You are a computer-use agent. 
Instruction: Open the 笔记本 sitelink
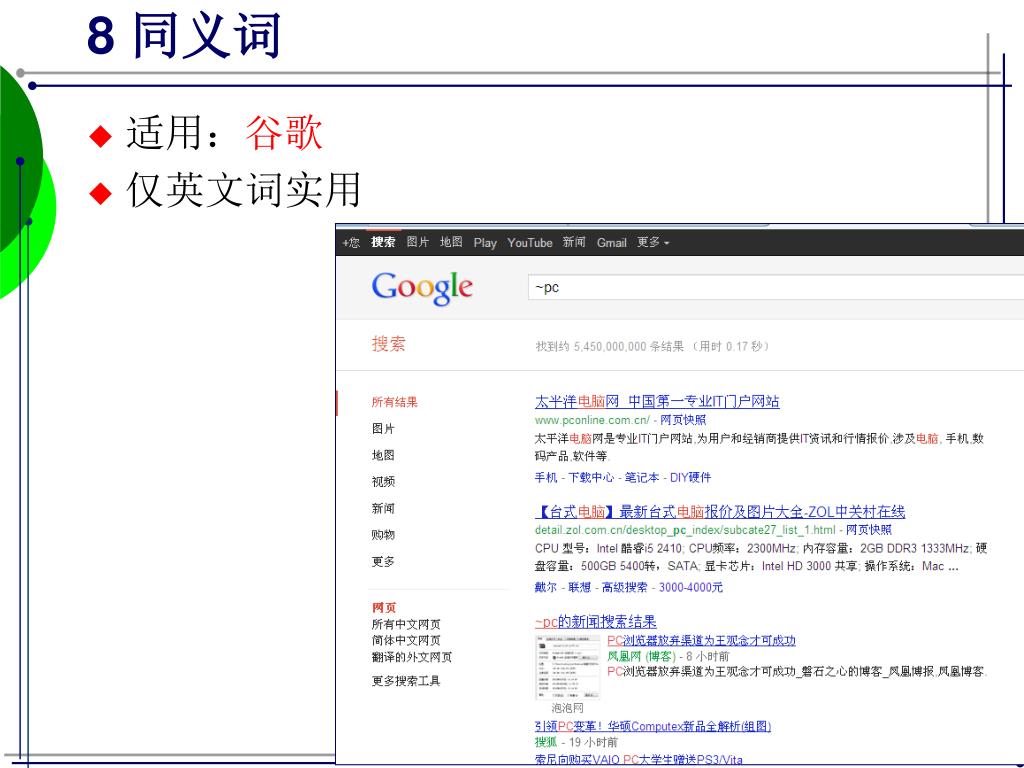[x=642, y=477]
